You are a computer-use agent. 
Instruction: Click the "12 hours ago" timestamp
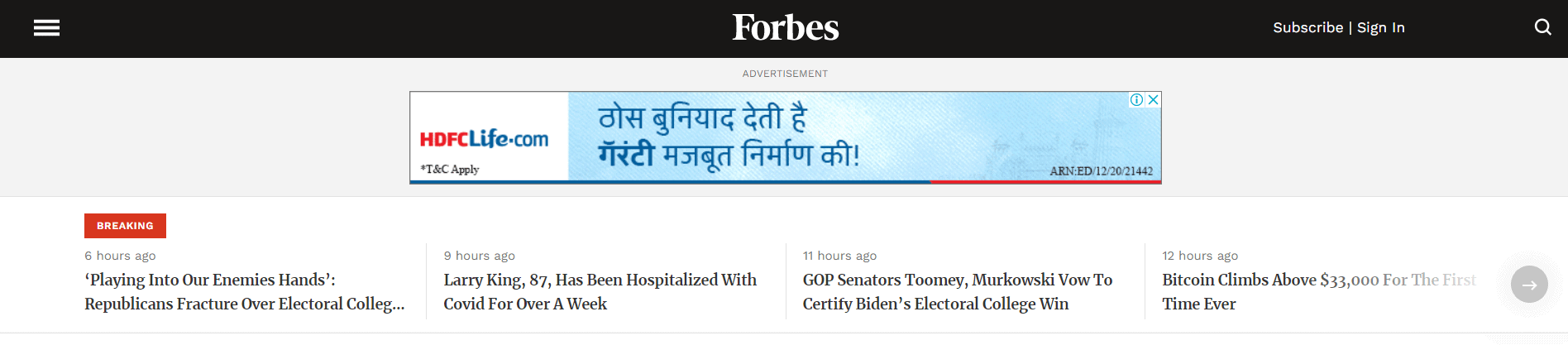(1200, 256)
